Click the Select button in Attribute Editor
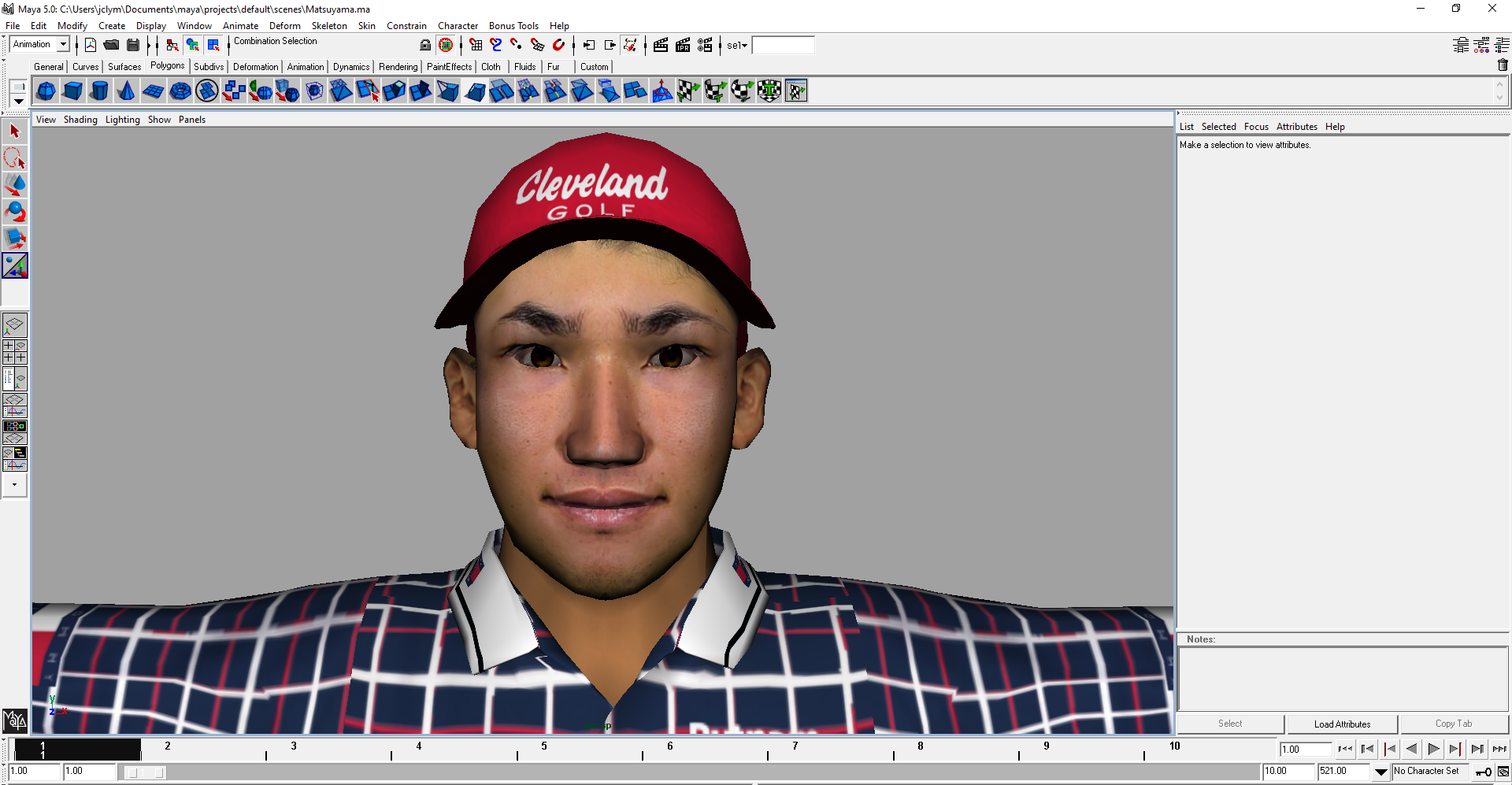The image size is (1512, 785). pos(1230,724)
